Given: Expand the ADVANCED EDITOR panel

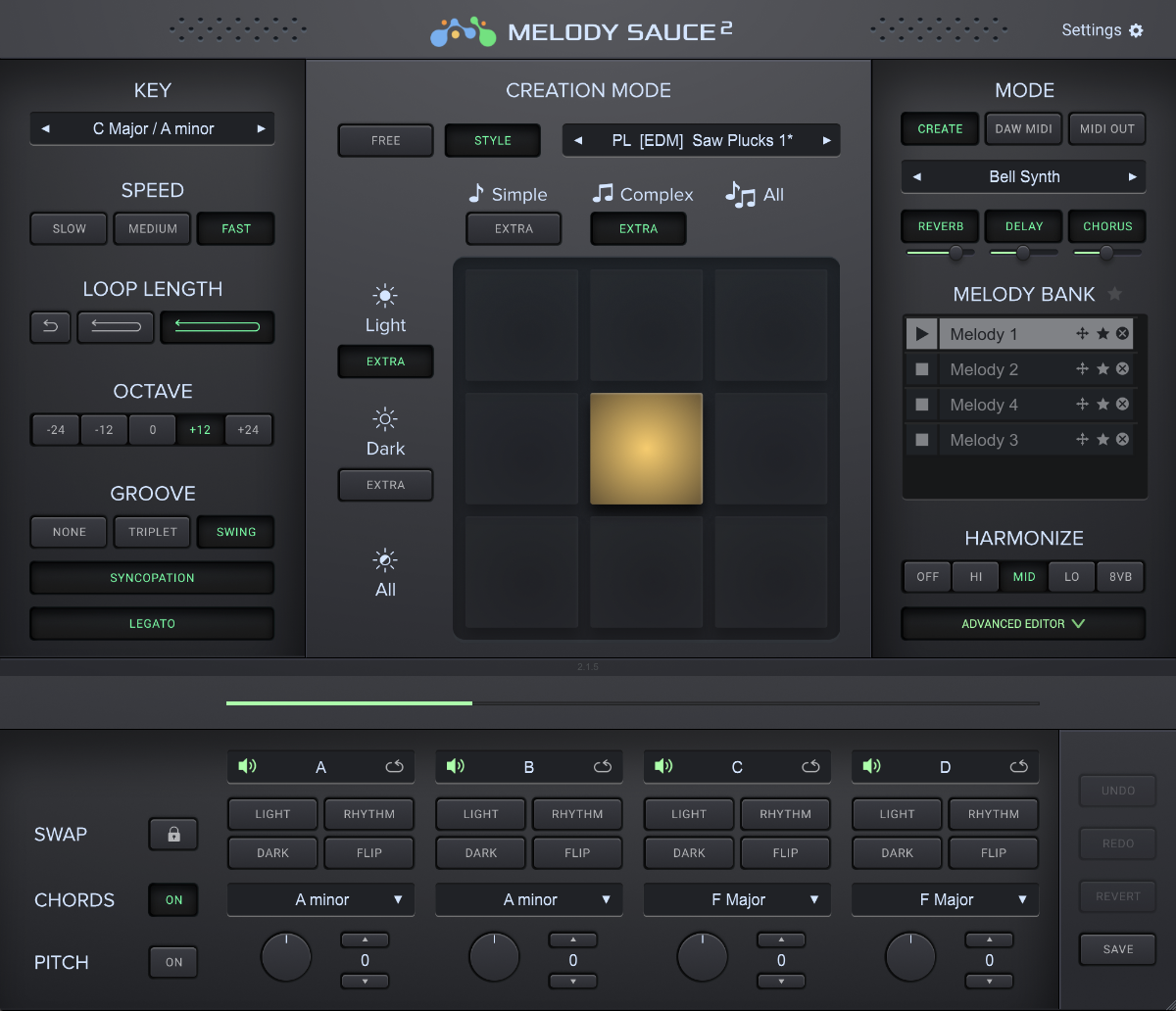Looking at the screenshot, I should tap(1023, 624).
